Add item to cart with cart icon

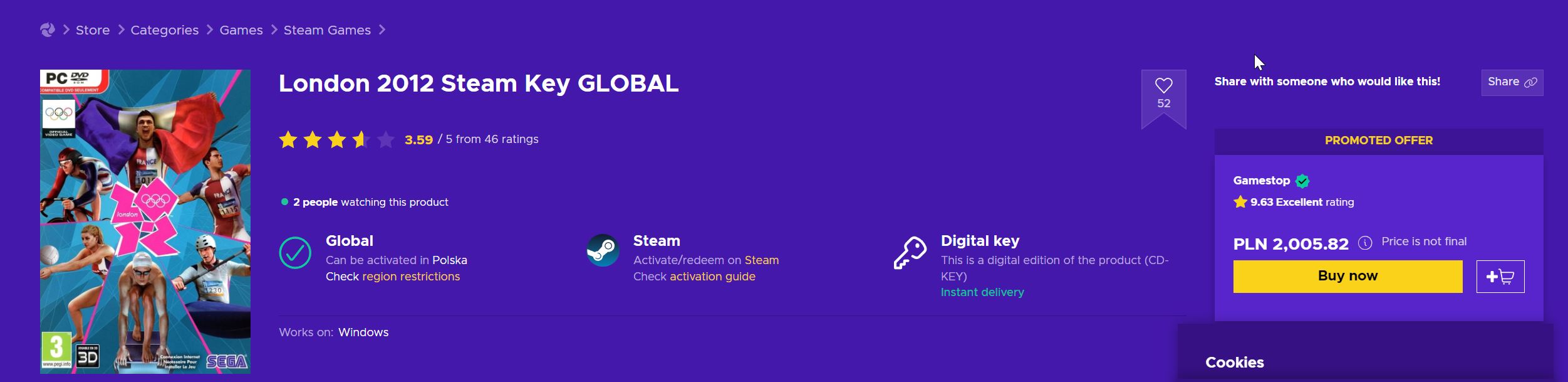[x=1500, y=277]
